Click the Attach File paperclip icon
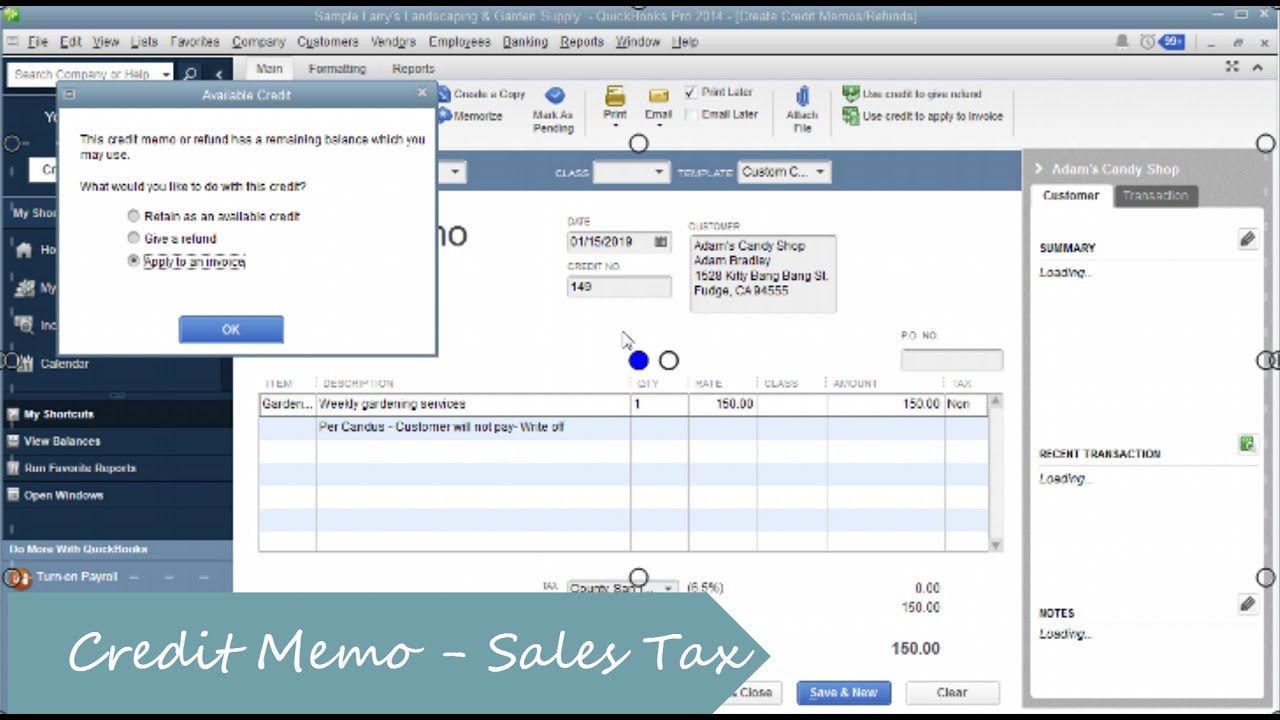Screen dimensions: 1280x720 tap(802, 96)
